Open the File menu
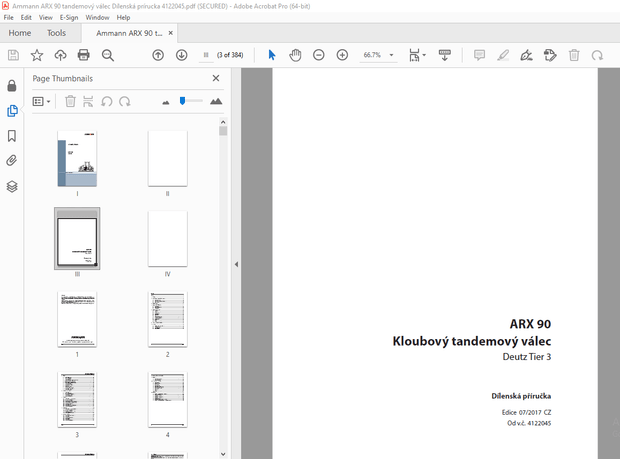The height and width of the screenshot is (459, 620). (x=8, y=17)
